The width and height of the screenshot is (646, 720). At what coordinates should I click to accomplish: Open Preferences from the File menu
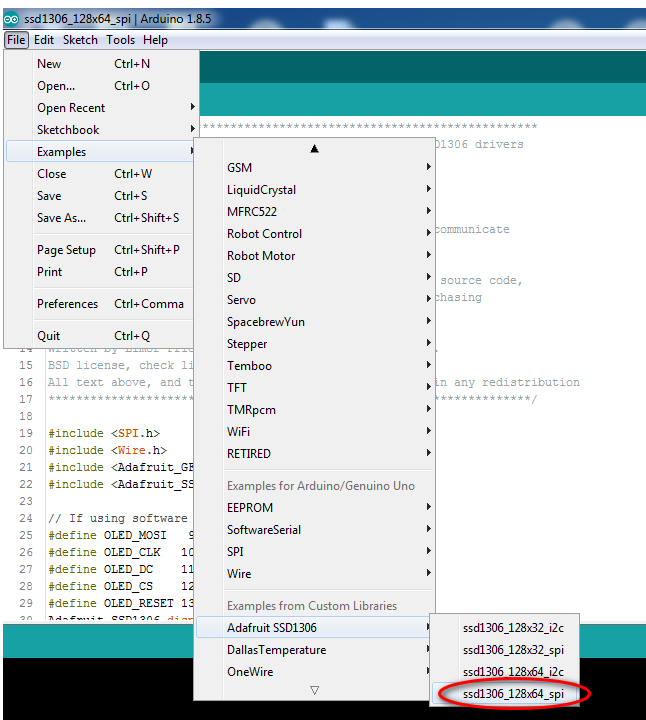point(101,304)
